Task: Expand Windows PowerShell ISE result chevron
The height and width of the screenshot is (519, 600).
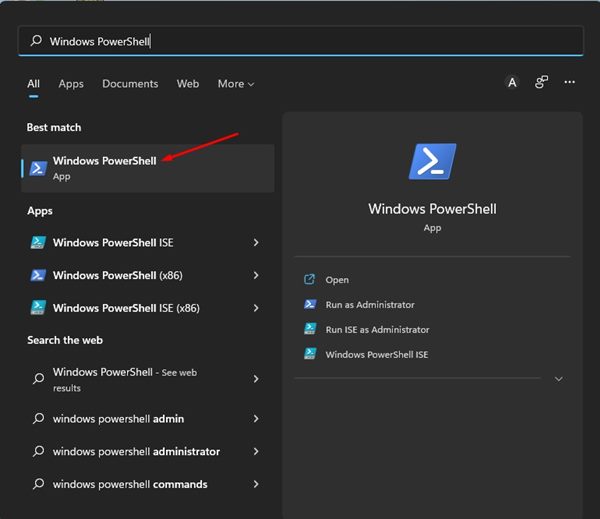Action: pyautogui.click(x=256, y=242)
